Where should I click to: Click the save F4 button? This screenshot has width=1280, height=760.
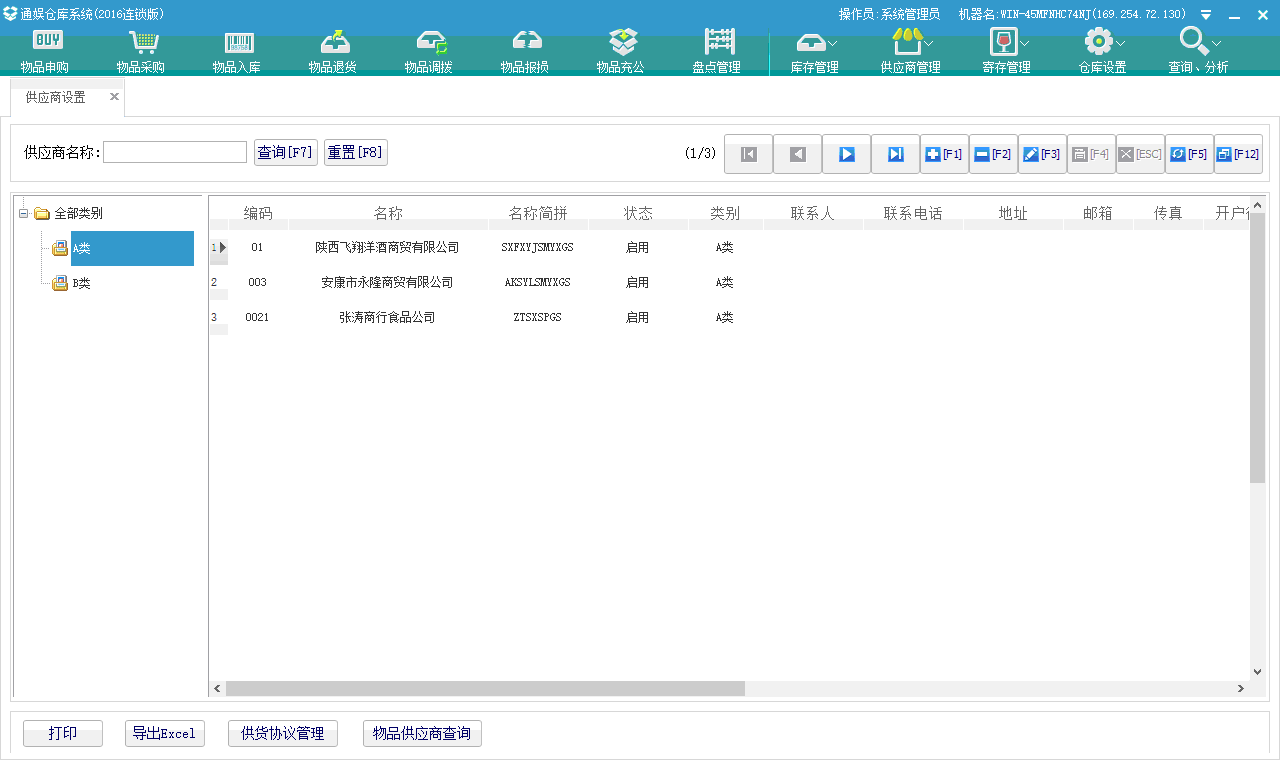click(x=1091, y=154)
